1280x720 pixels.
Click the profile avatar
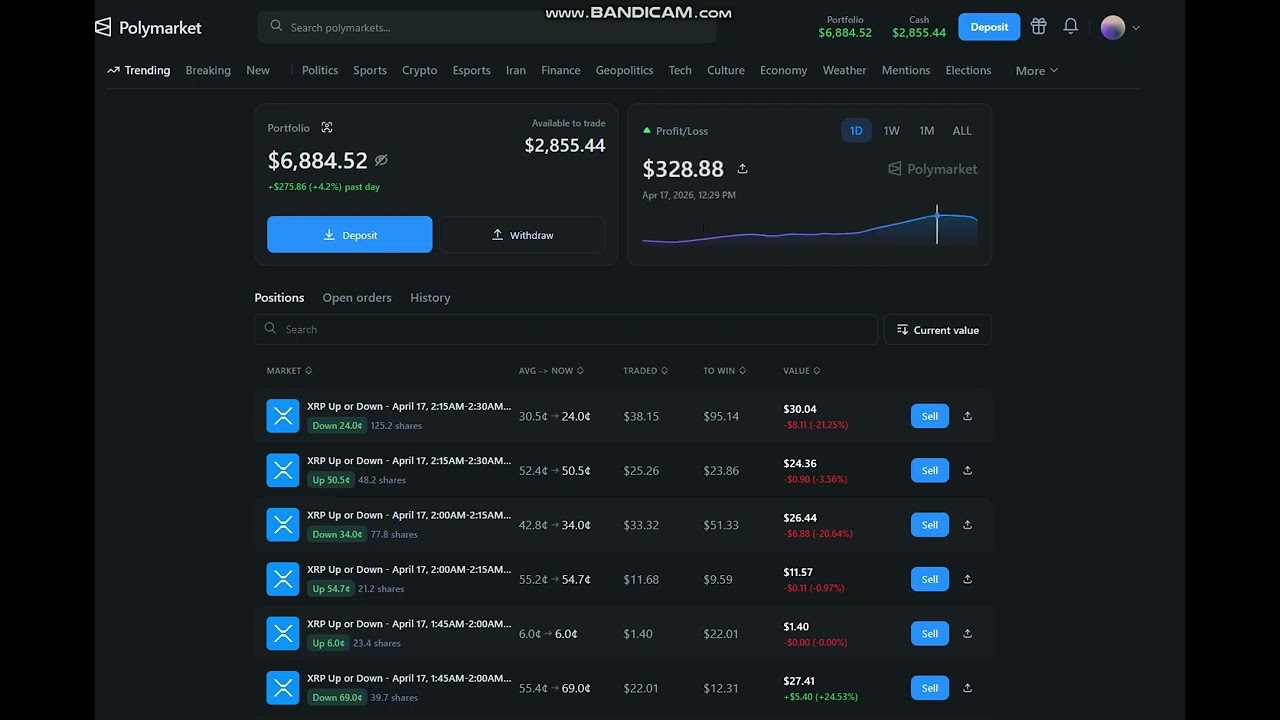(x=1113, y=28)
